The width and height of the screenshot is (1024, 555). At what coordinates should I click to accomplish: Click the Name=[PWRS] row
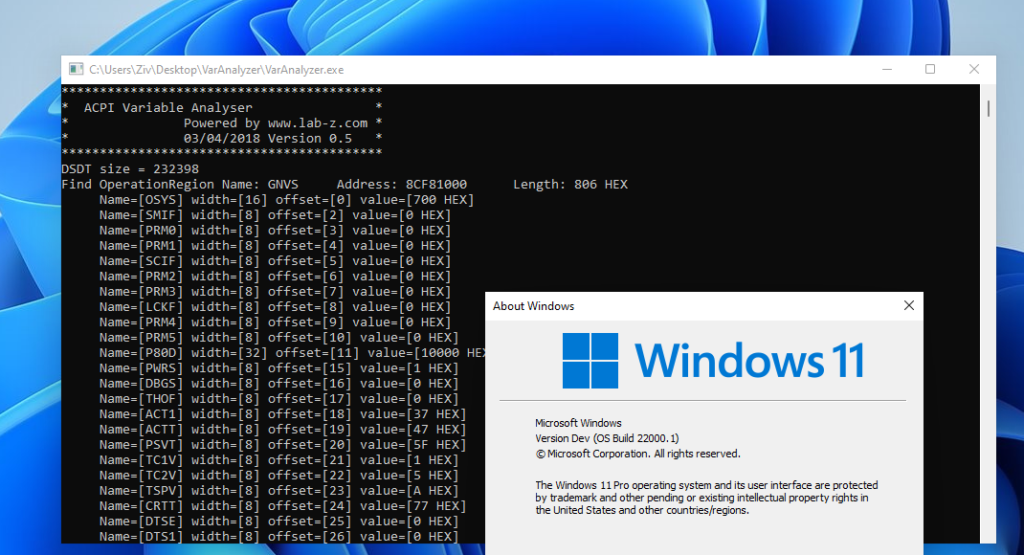point(279,368)
